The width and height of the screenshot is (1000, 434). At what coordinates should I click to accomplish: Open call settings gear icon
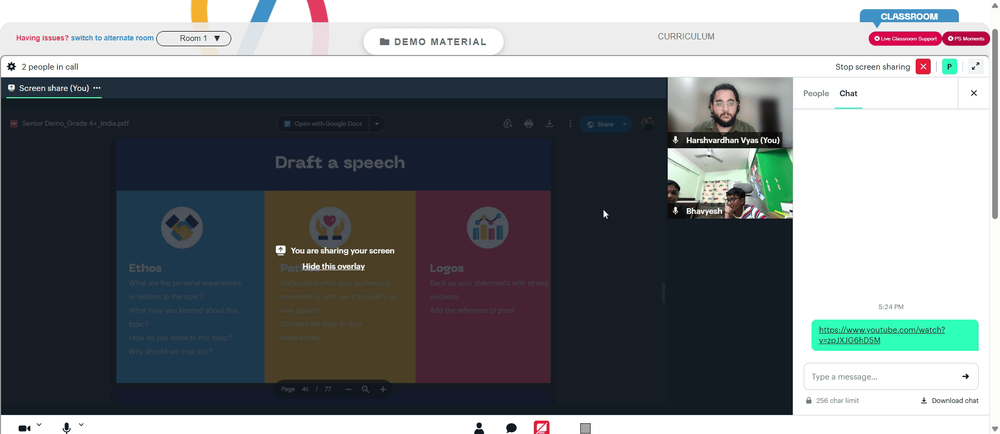tap(11, 66)
